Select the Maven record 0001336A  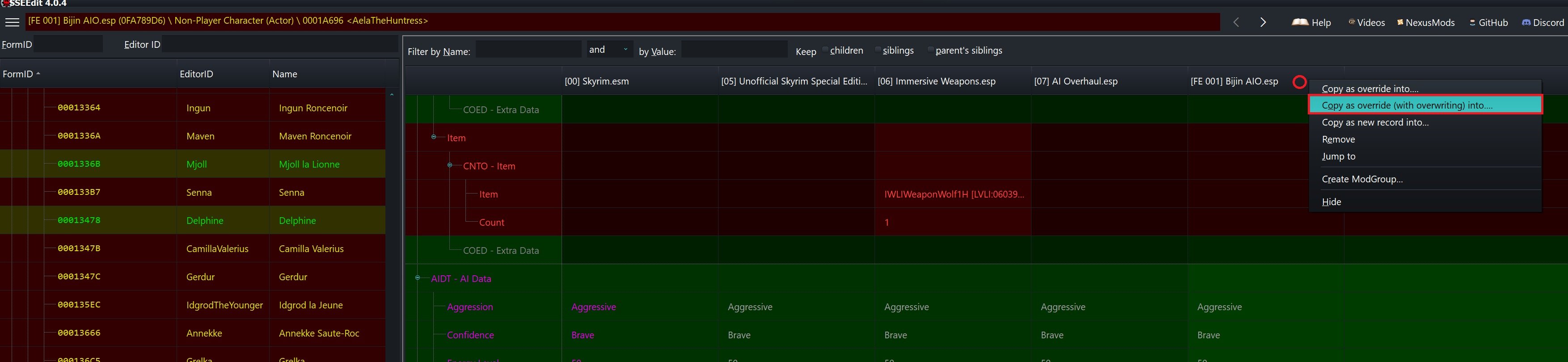click(x=192, y=136)
